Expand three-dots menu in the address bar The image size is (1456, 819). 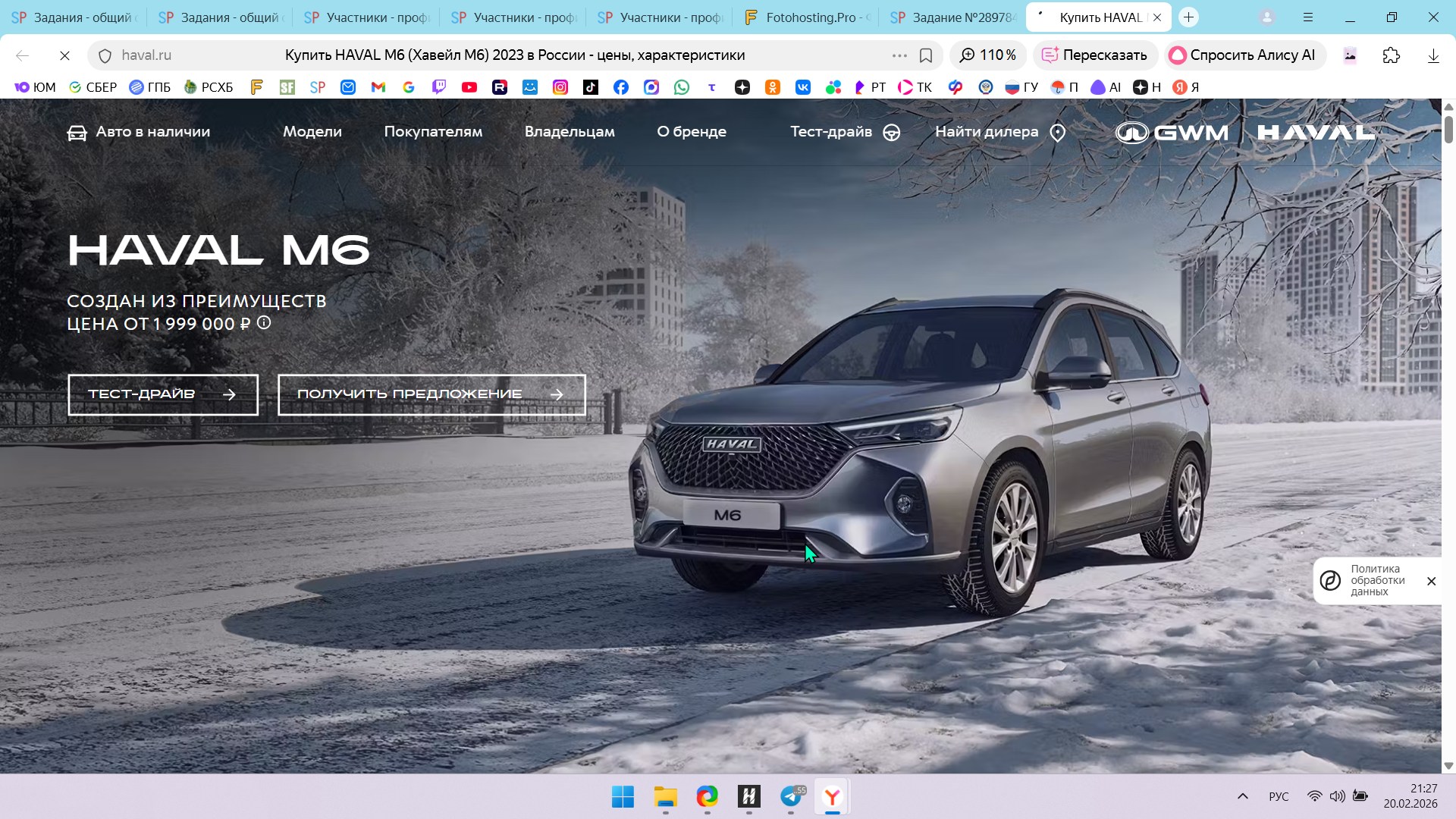click(899, 55)
